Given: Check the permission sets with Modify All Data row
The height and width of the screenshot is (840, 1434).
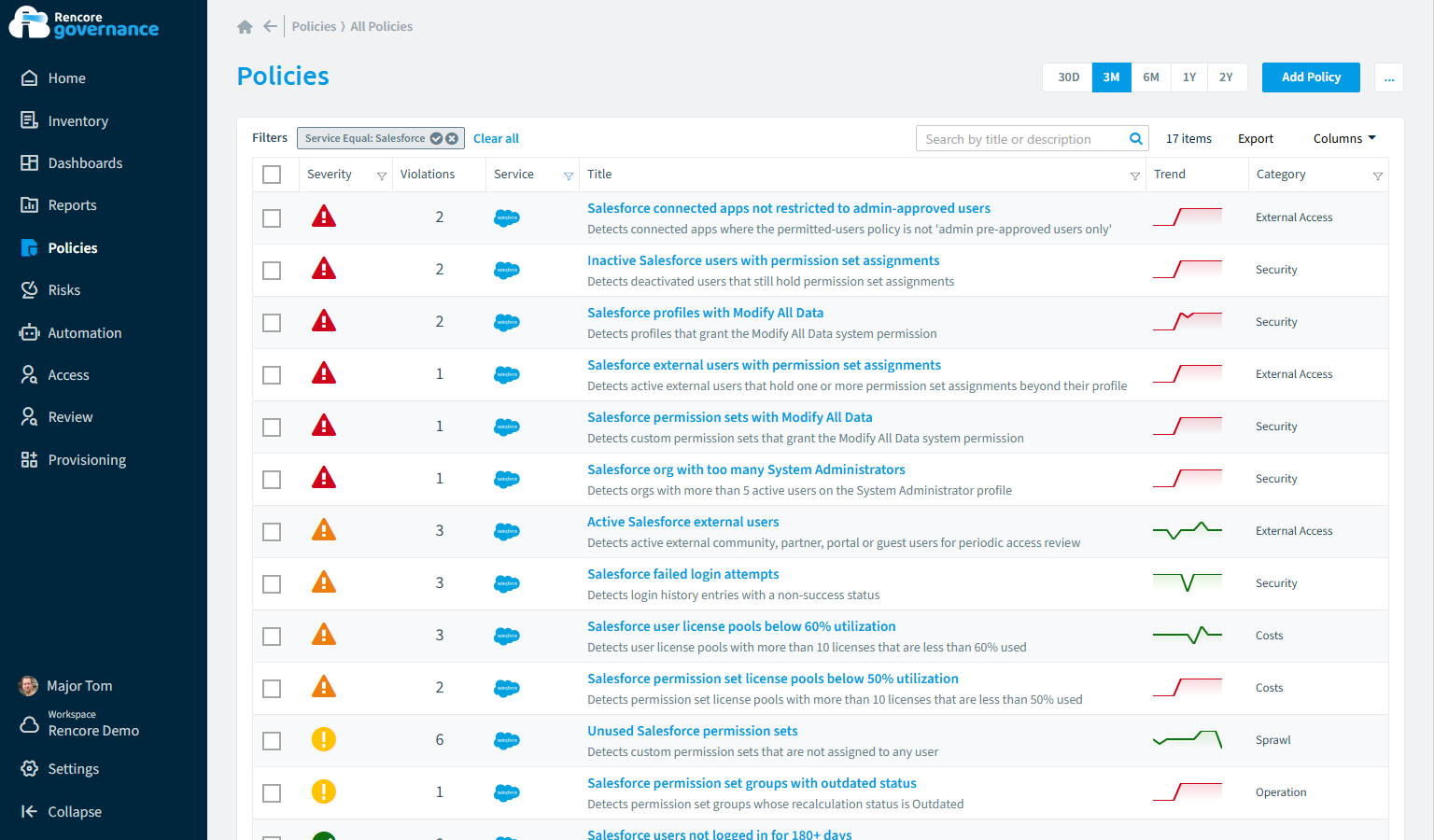Looking at the screenshot, I should (272, 427).
